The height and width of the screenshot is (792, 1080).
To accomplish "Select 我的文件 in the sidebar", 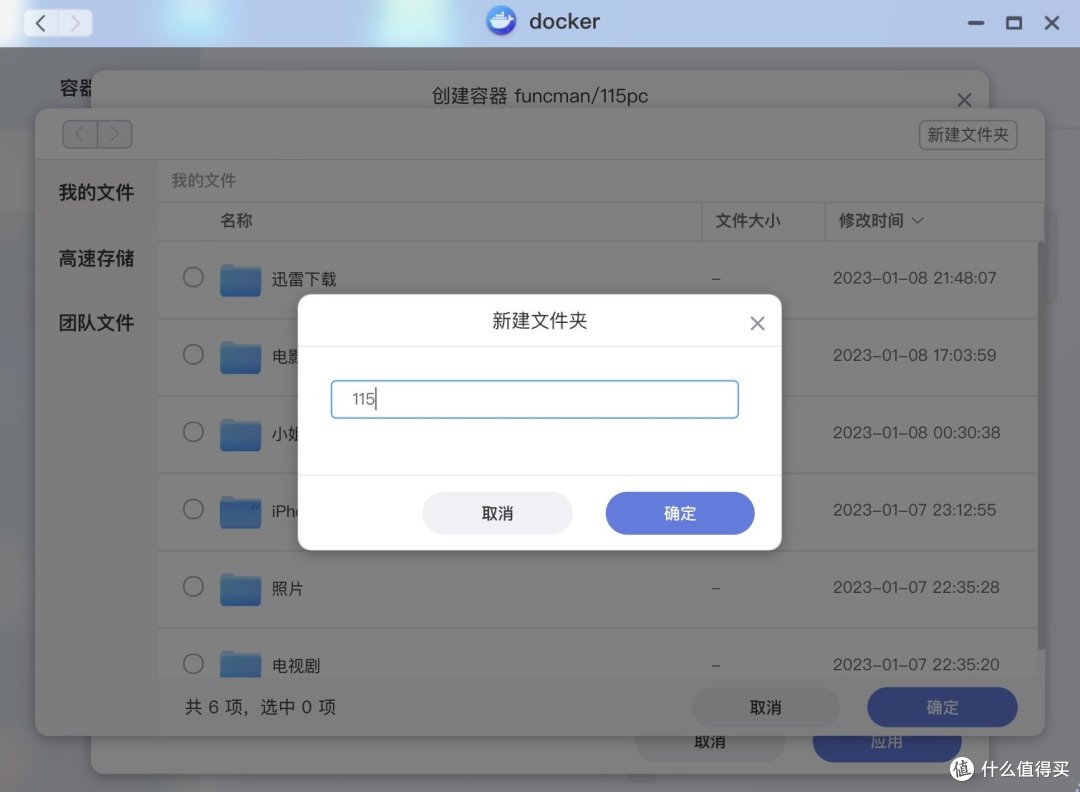I will [x=97, y=193].
